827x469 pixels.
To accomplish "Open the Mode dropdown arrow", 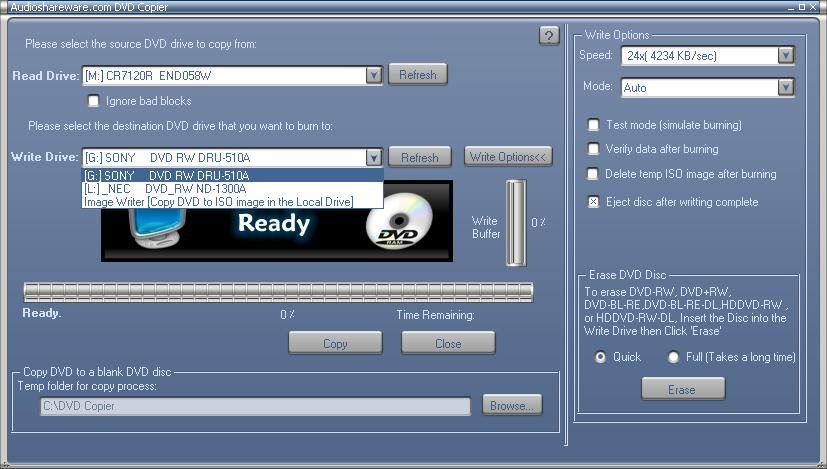I will coord(786,87).
